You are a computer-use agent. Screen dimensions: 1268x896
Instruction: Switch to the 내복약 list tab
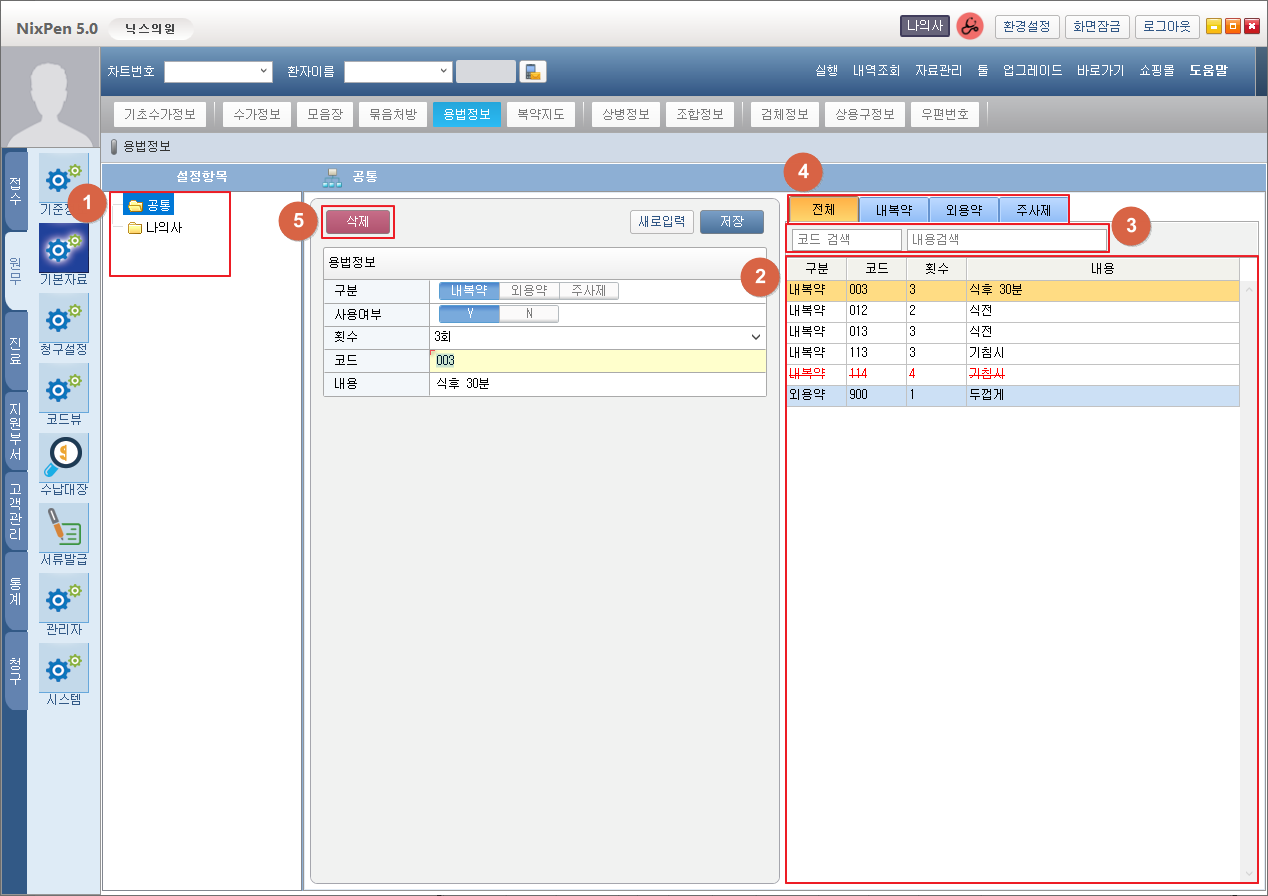click(x=893, y=210)
